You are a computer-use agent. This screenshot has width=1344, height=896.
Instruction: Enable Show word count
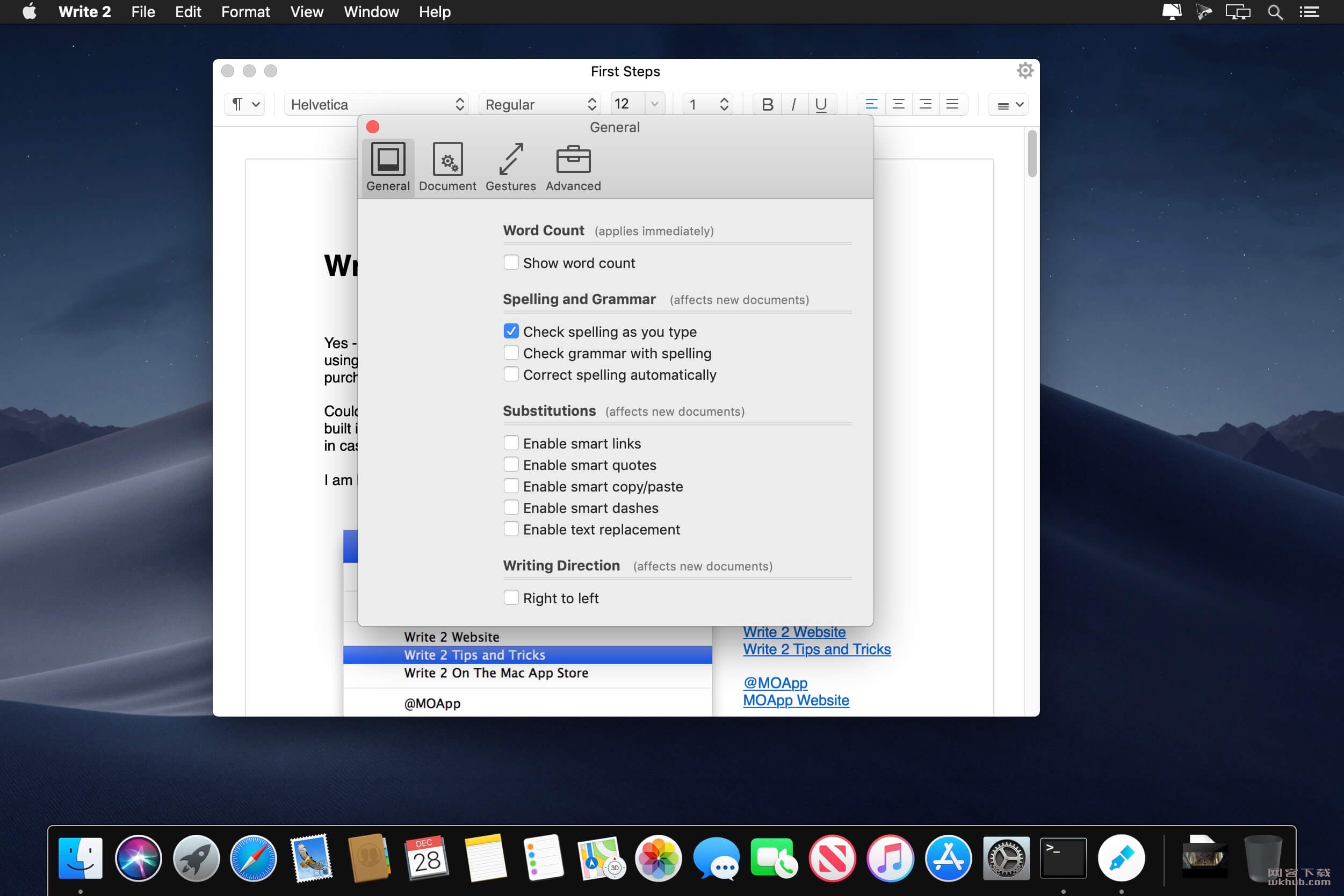click(x=511, y=262)
